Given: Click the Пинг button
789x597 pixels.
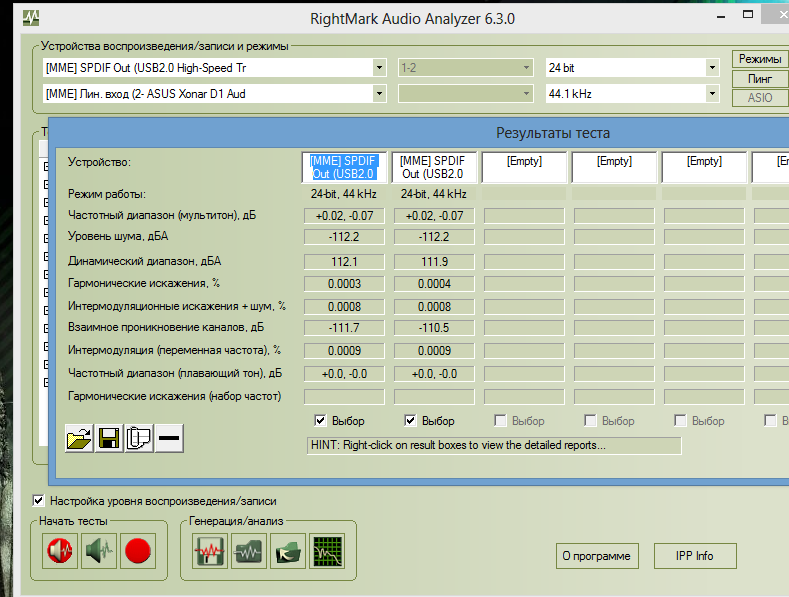Looking at the screenshot, I should tap(760, 79).
